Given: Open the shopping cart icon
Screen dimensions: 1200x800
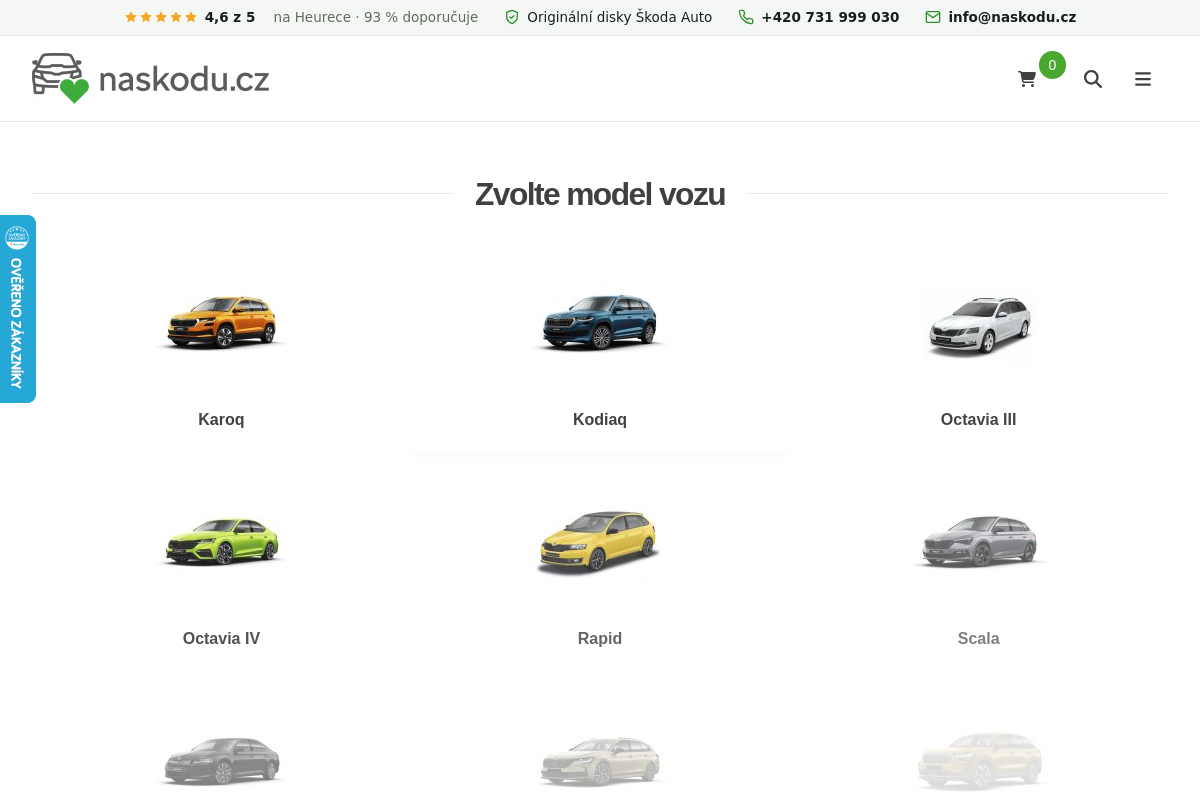Looking at the screenshot, I should point(1027,79).
